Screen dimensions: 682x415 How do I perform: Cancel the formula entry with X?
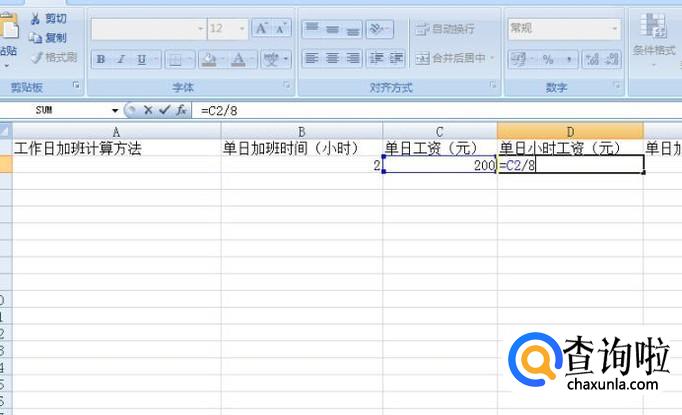coord(148,110)
